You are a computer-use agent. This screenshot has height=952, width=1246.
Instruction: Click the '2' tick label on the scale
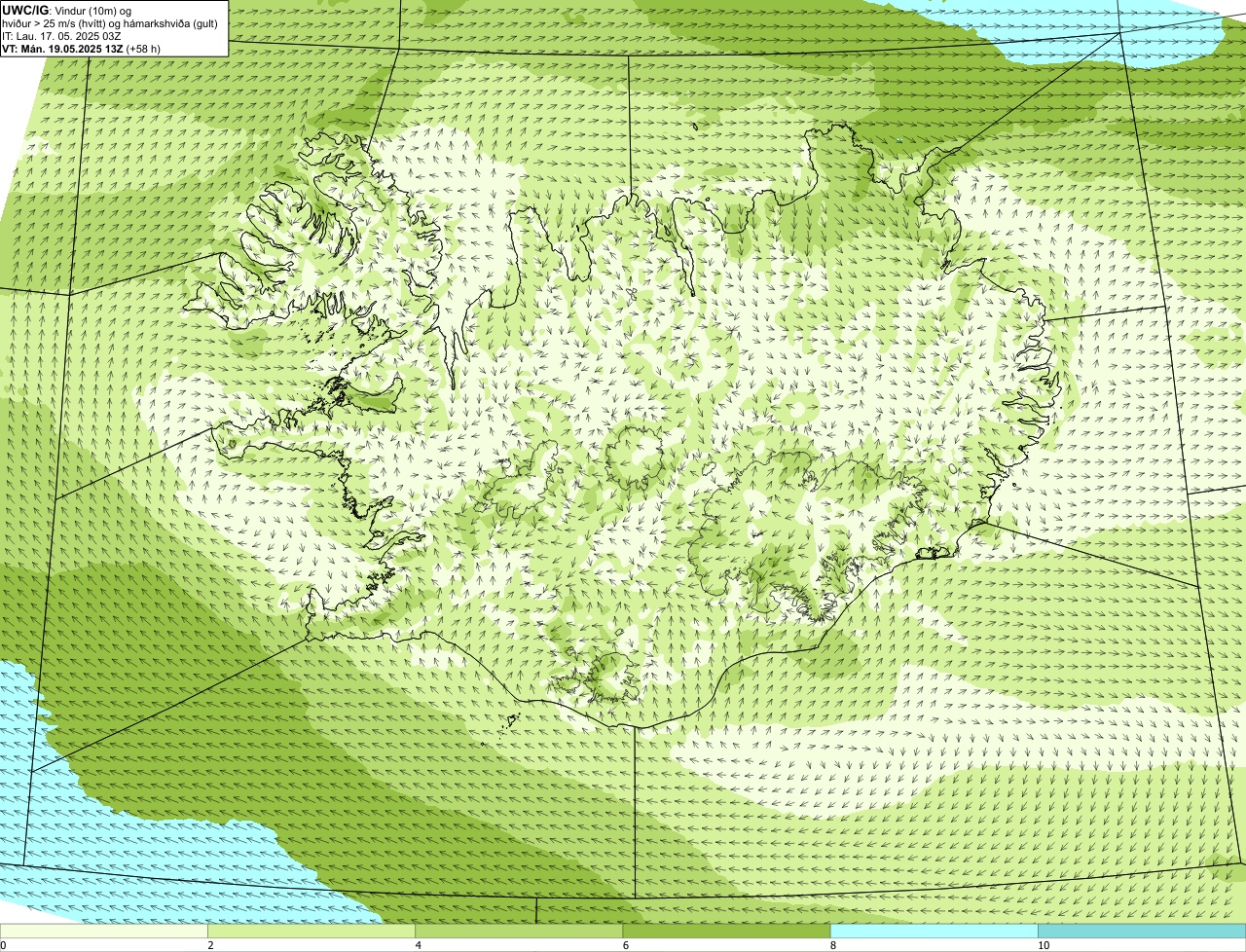point(210,945)
